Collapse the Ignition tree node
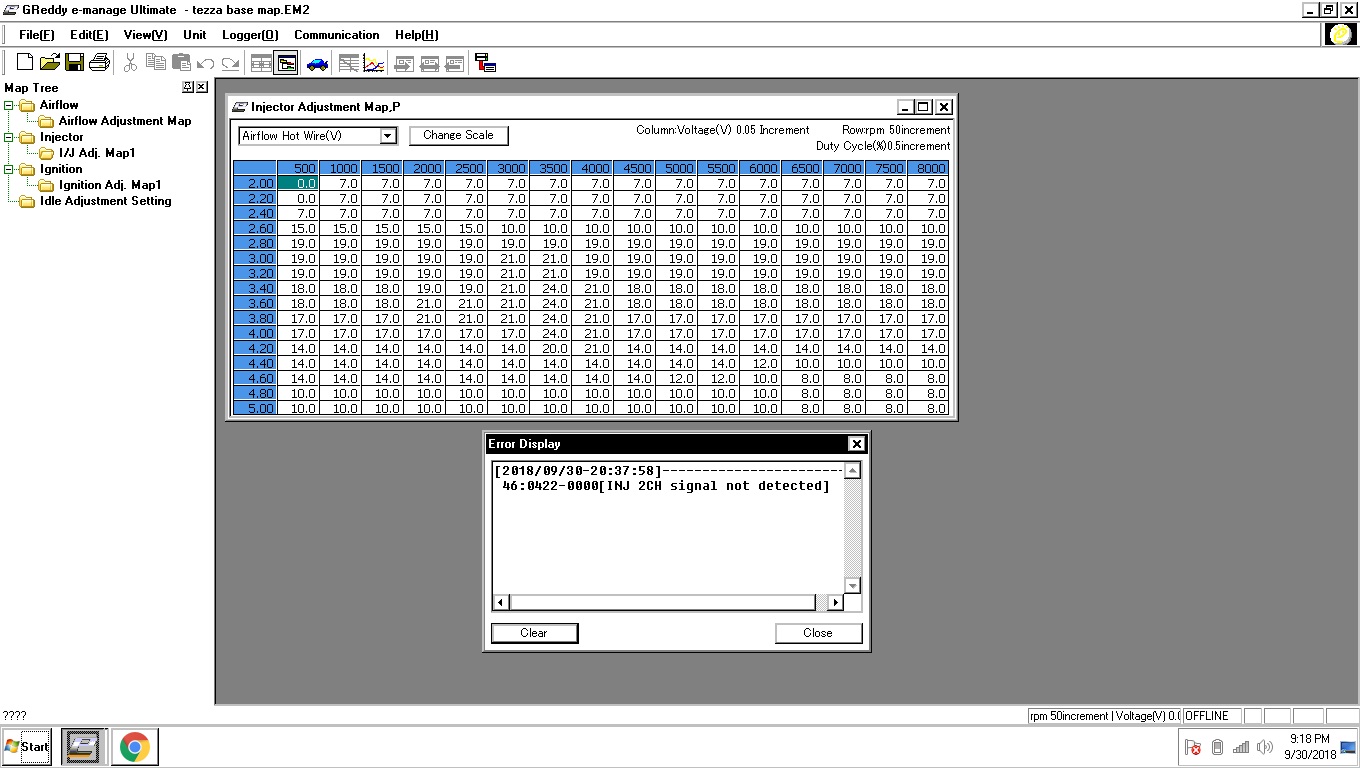Screen dimensions: 1360x768 tap(9, 169)
